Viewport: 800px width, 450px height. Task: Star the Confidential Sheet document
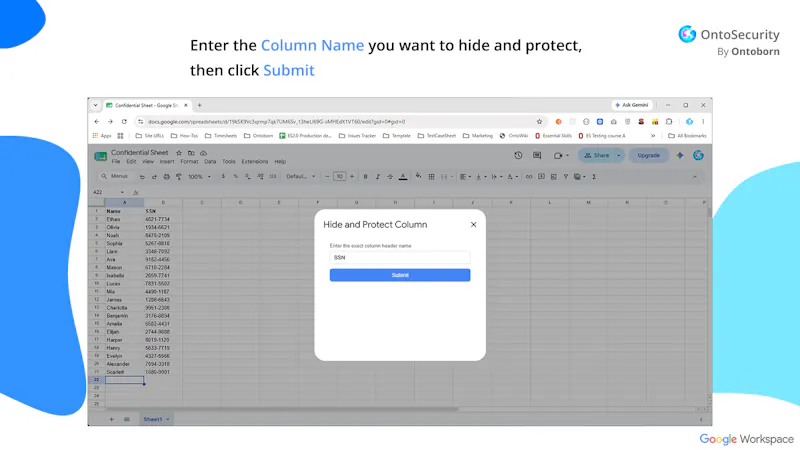click(x=179, y=153)
